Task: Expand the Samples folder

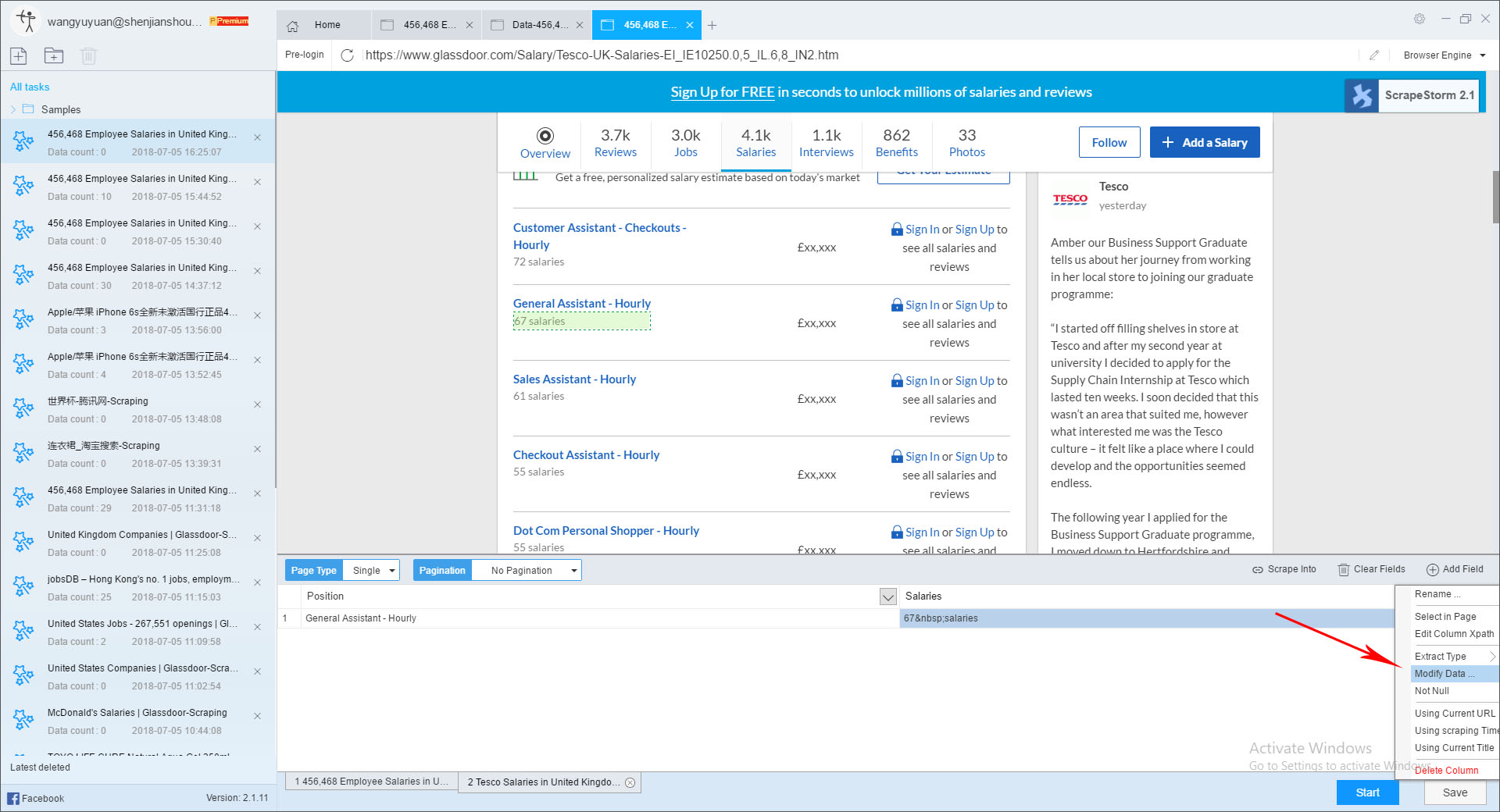Action: (13, 109)
